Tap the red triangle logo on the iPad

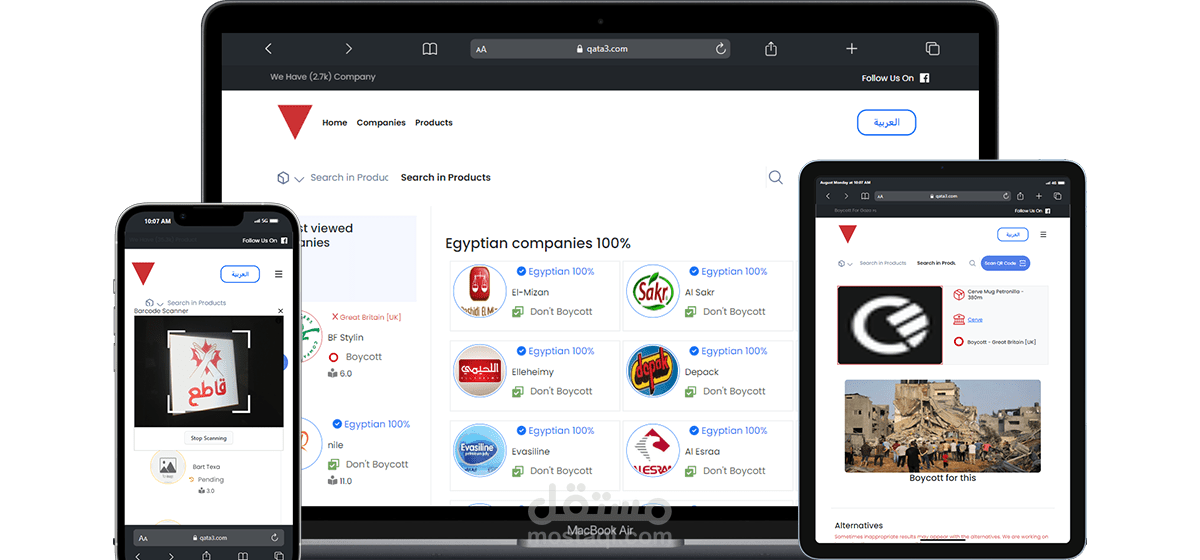(x=847, y=234)
